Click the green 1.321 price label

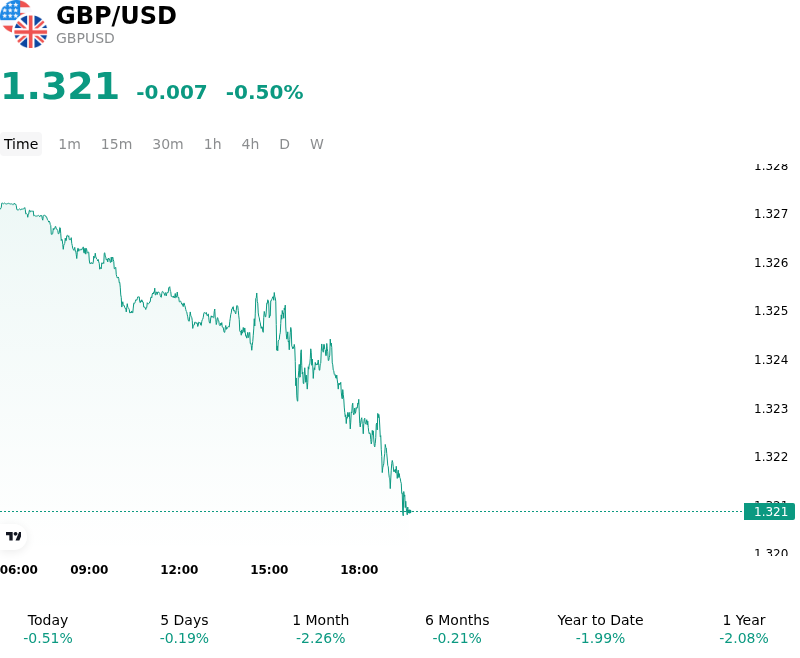click(x=769, y=511)
